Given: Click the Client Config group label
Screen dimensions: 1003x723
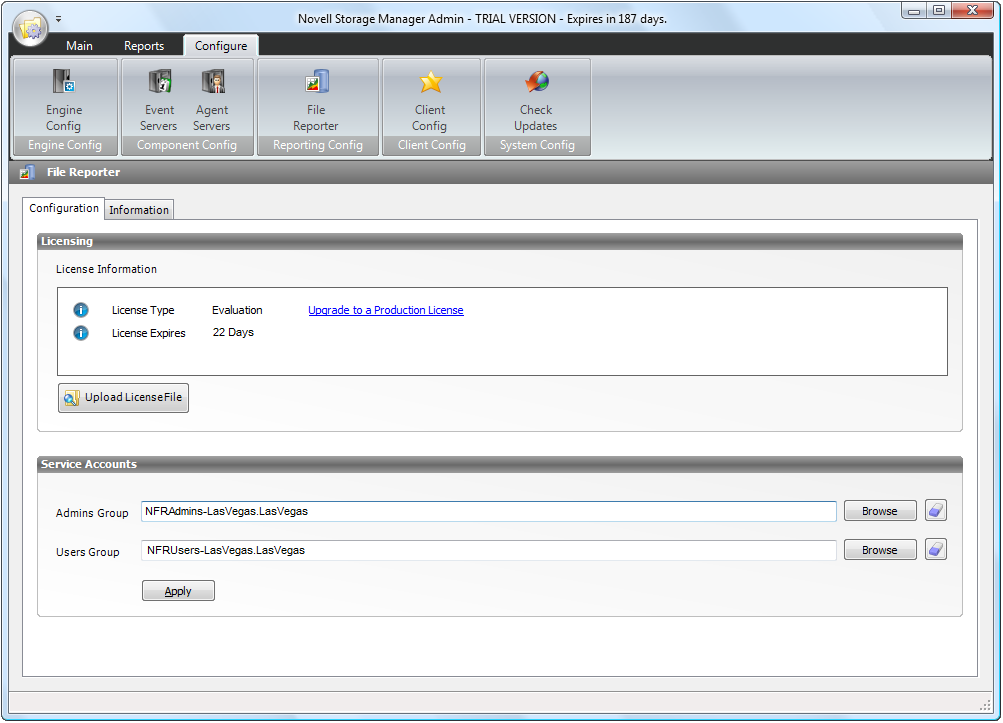Looking at the screenshot, I should point(432,145).
